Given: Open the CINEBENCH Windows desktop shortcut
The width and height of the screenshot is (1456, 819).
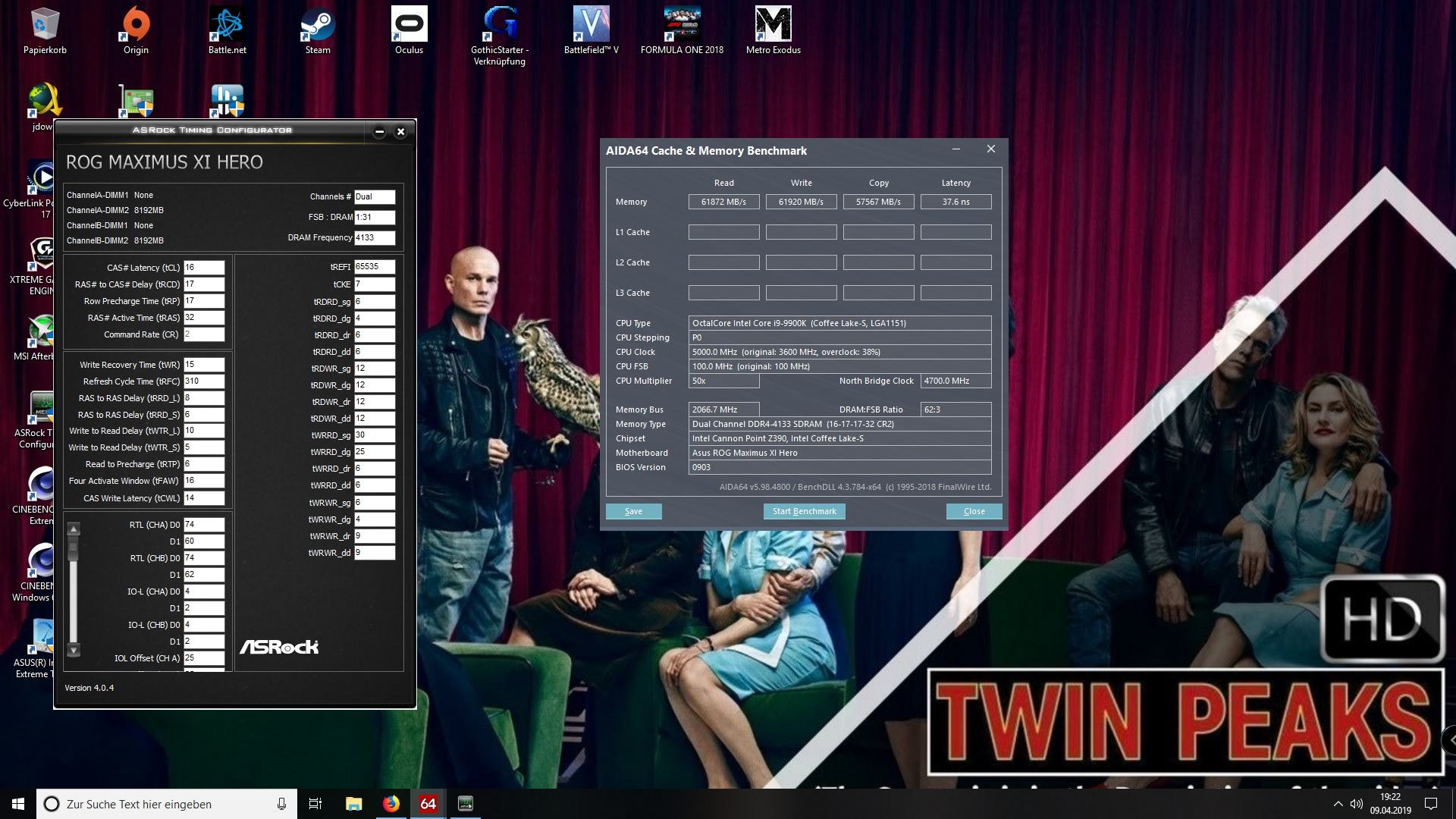Looking at the screenshot, I should click(x=33, y=573).
